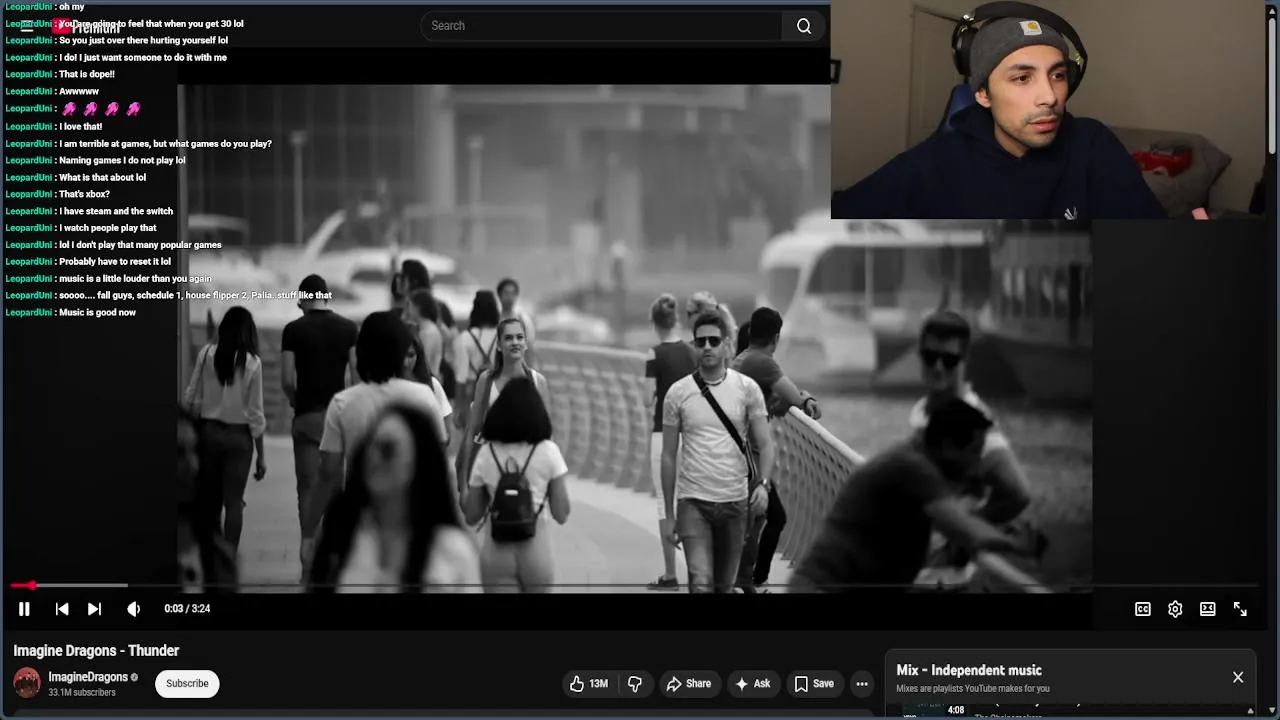Image resolution: width=1280 pixels, height=720 pixels.
Task: Close the Mix - Independent music panel
Action: click(x=1238, y=677)
